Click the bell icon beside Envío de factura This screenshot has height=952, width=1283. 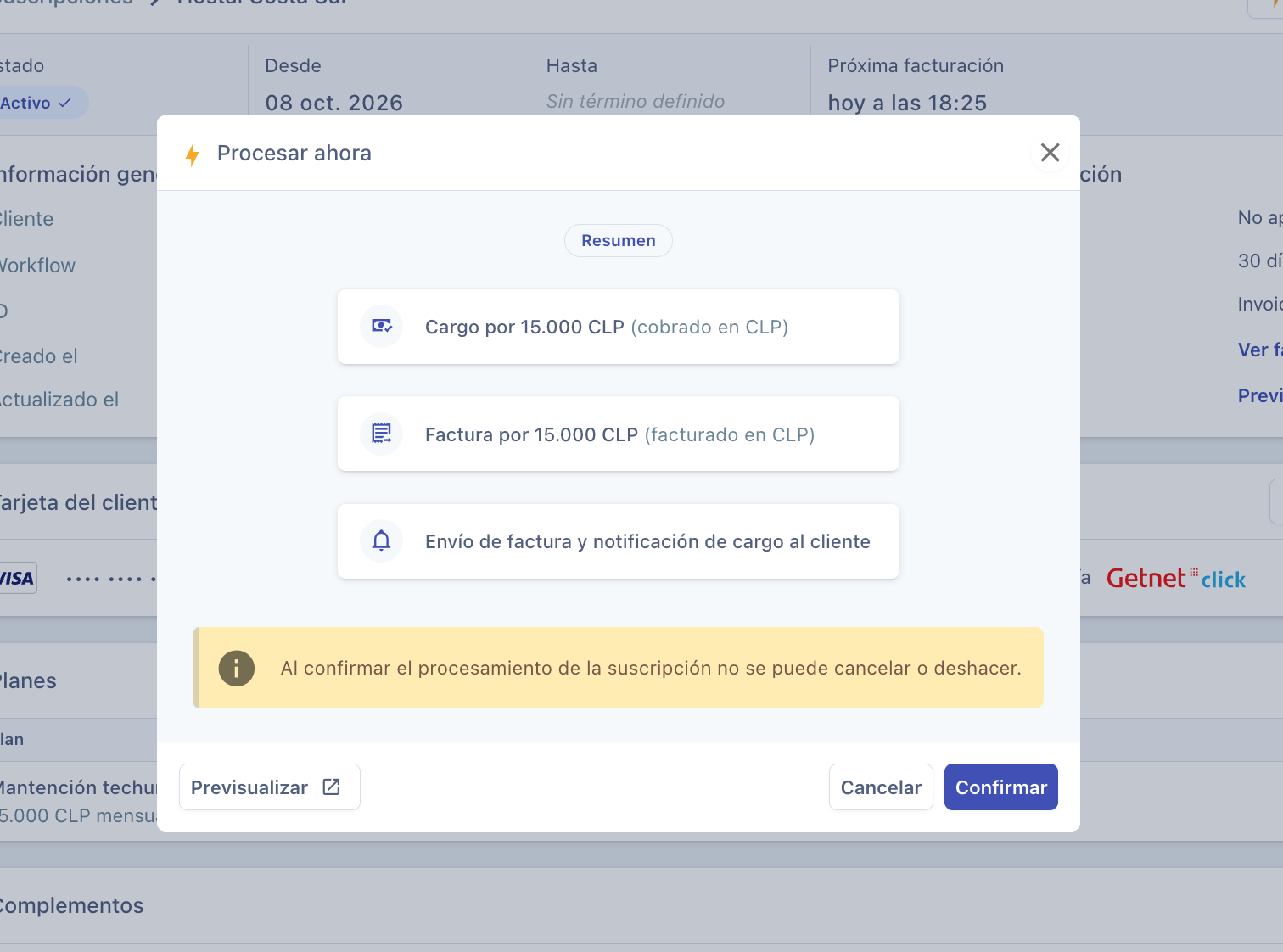(382, 541)
